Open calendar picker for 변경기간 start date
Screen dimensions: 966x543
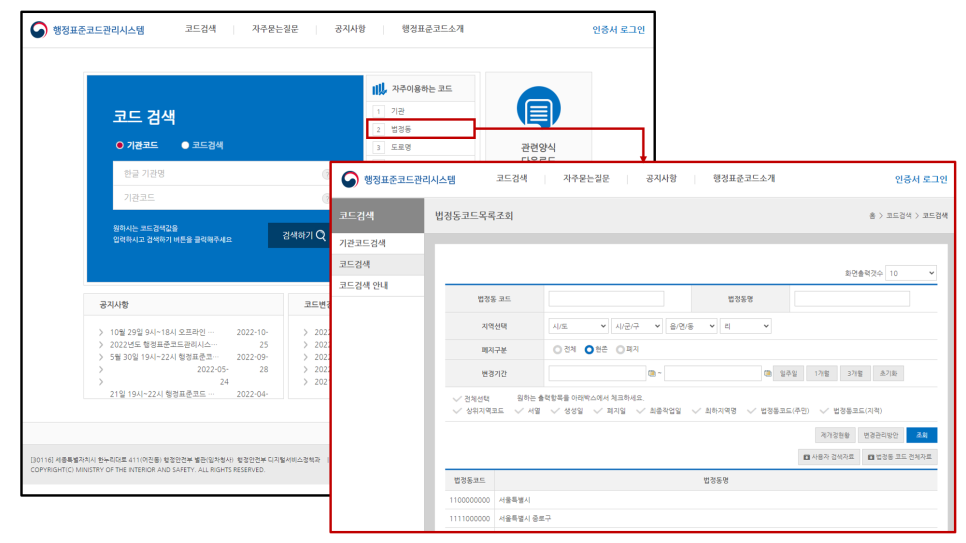652,374
